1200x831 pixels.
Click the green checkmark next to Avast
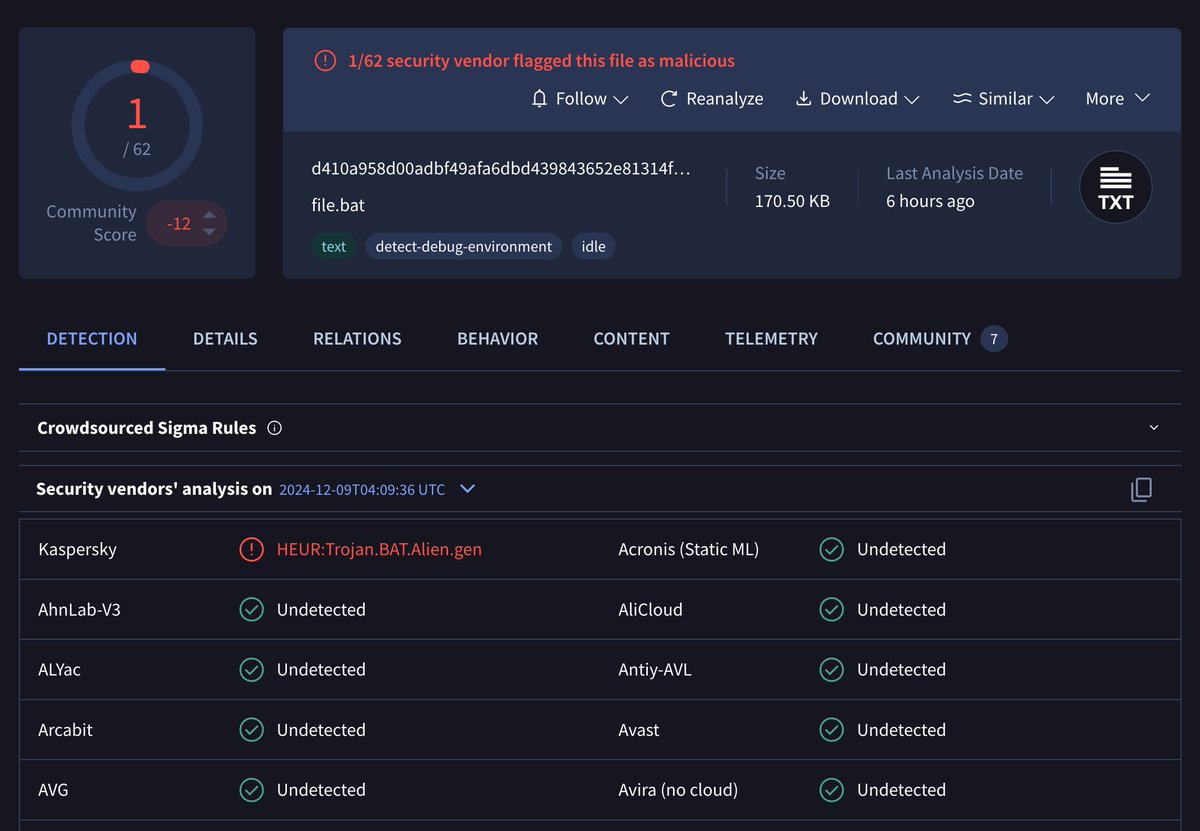[831, 730]
